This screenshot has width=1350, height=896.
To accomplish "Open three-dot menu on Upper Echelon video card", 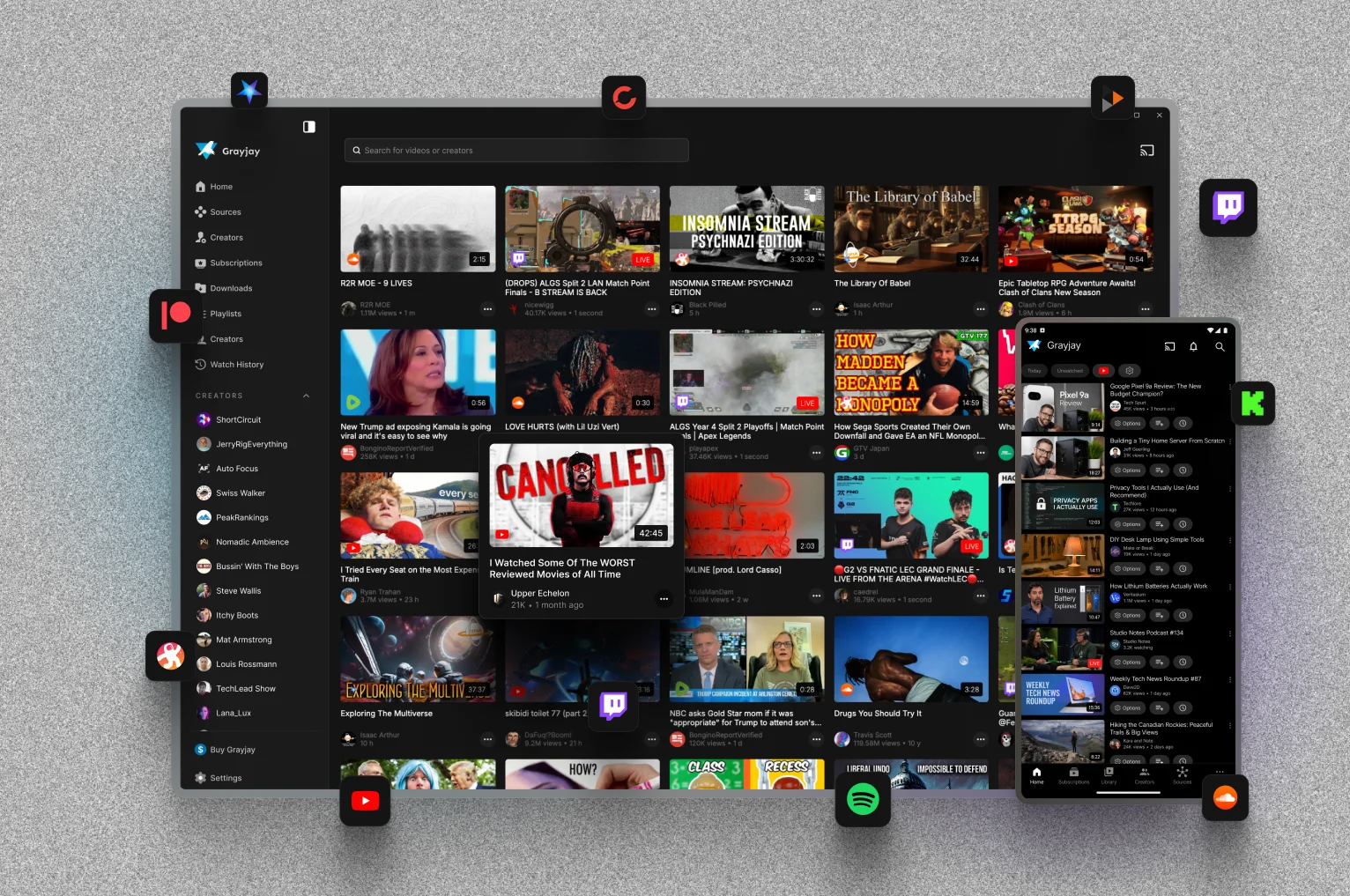I will pos(664,599).
